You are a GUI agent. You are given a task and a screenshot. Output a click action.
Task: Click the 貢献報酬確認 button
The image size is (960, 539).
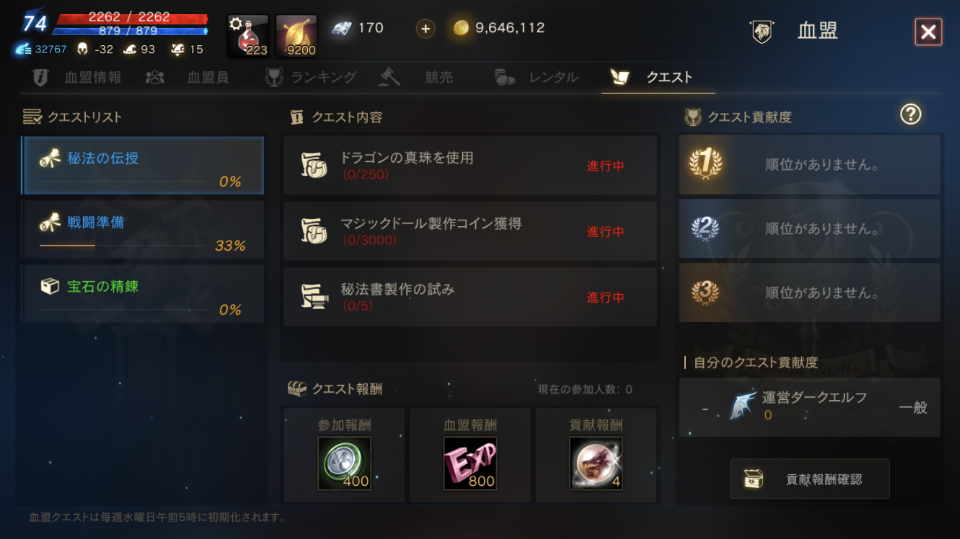point(809,479)
